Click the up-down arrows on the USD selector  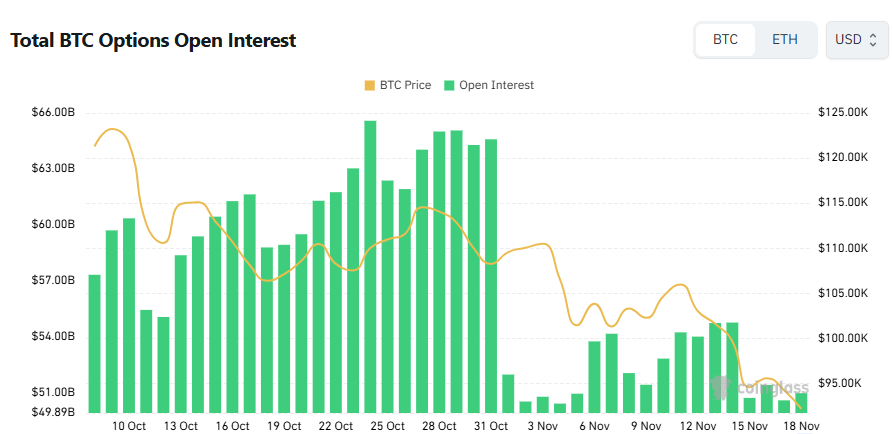872,40
